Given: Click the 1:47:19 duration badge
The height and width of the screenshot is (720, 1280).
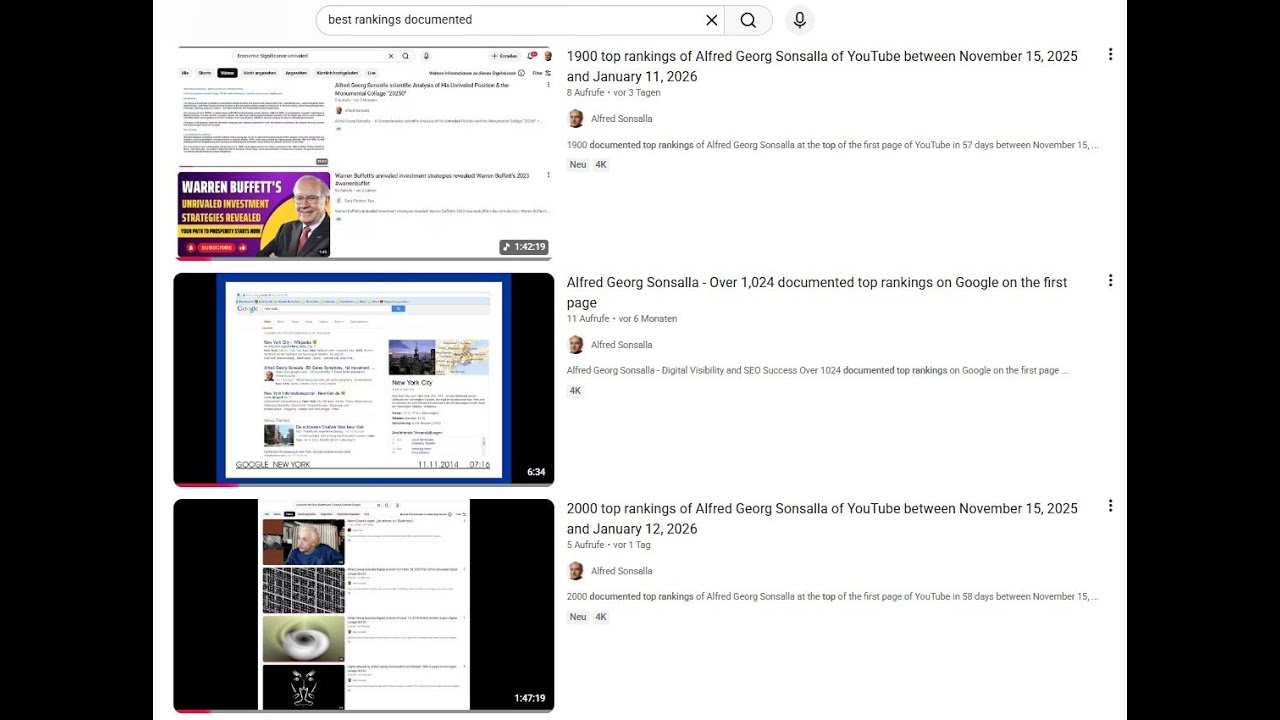Looking at the screenshot, I should coord(530,698).
